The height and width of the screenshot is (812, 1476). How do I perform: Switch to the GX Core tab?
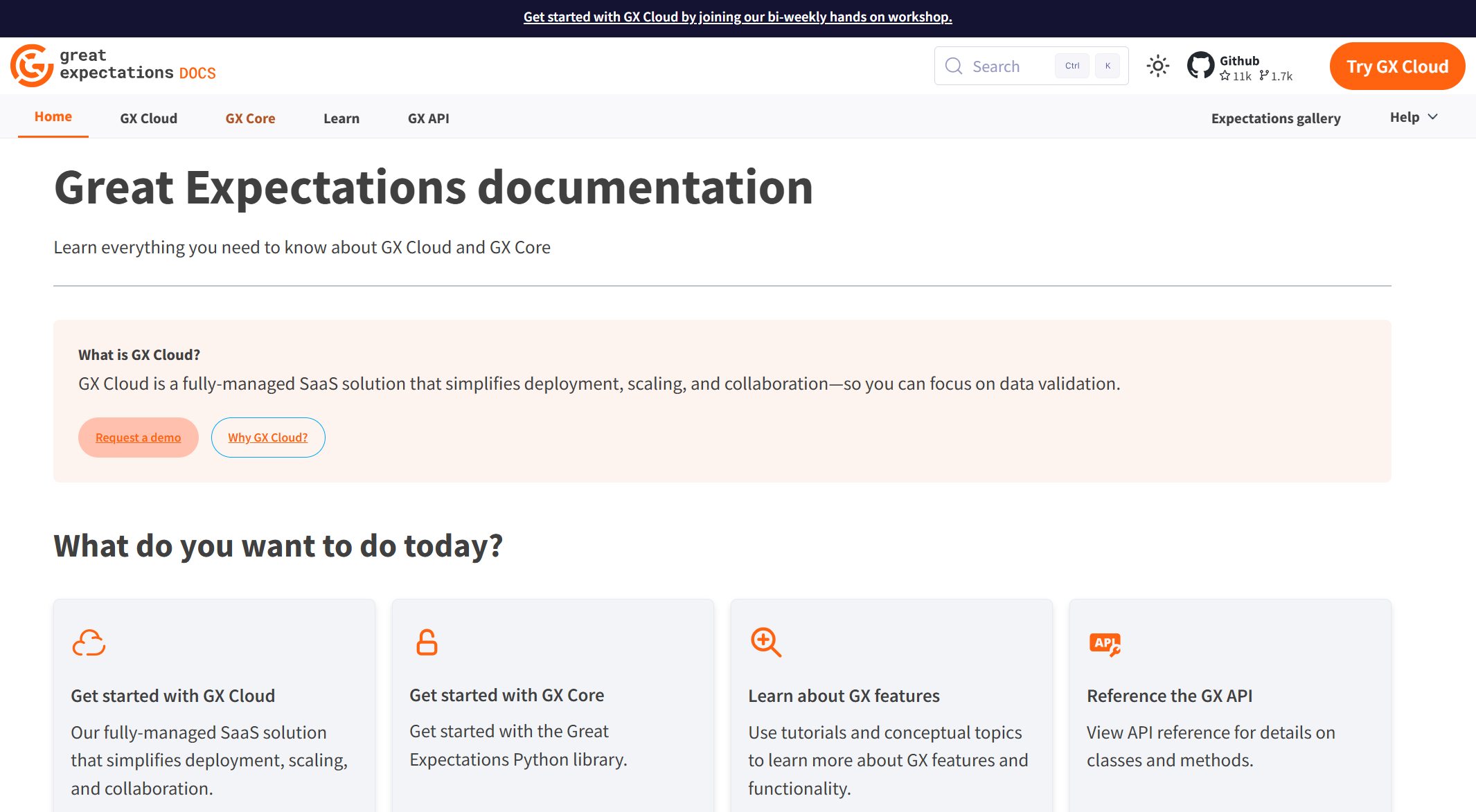[250, 118]
